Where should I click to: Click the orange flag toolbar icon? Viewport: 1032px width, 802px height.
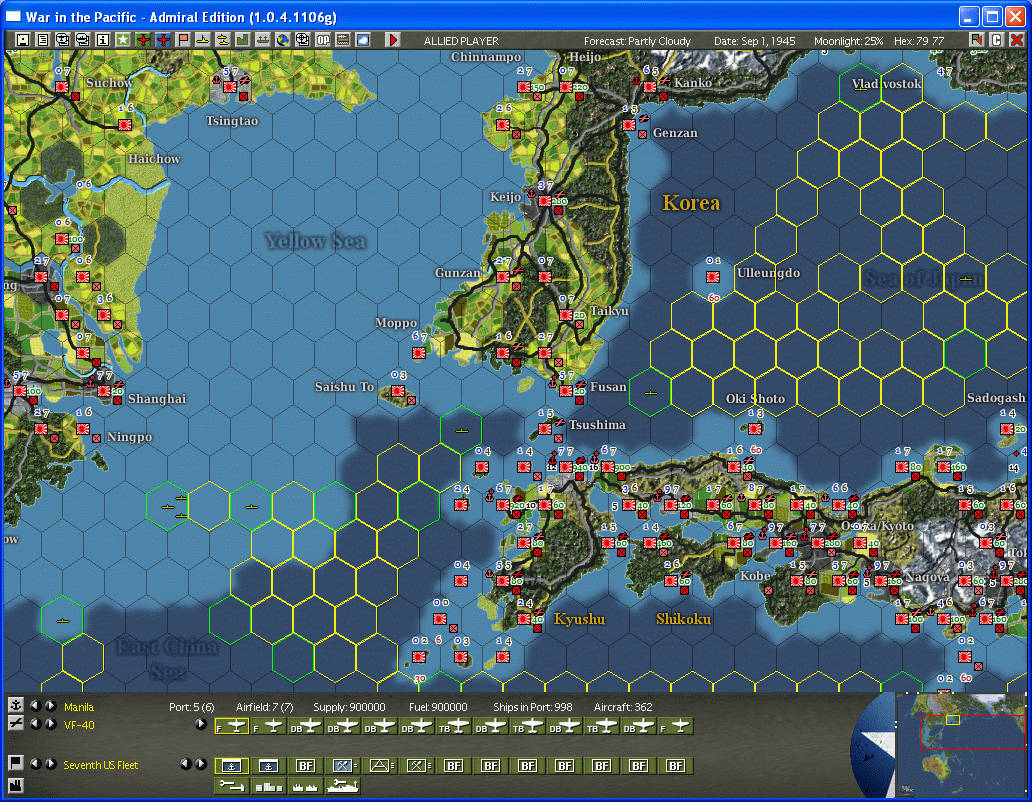pyautogui.click(x=183, y=39)
